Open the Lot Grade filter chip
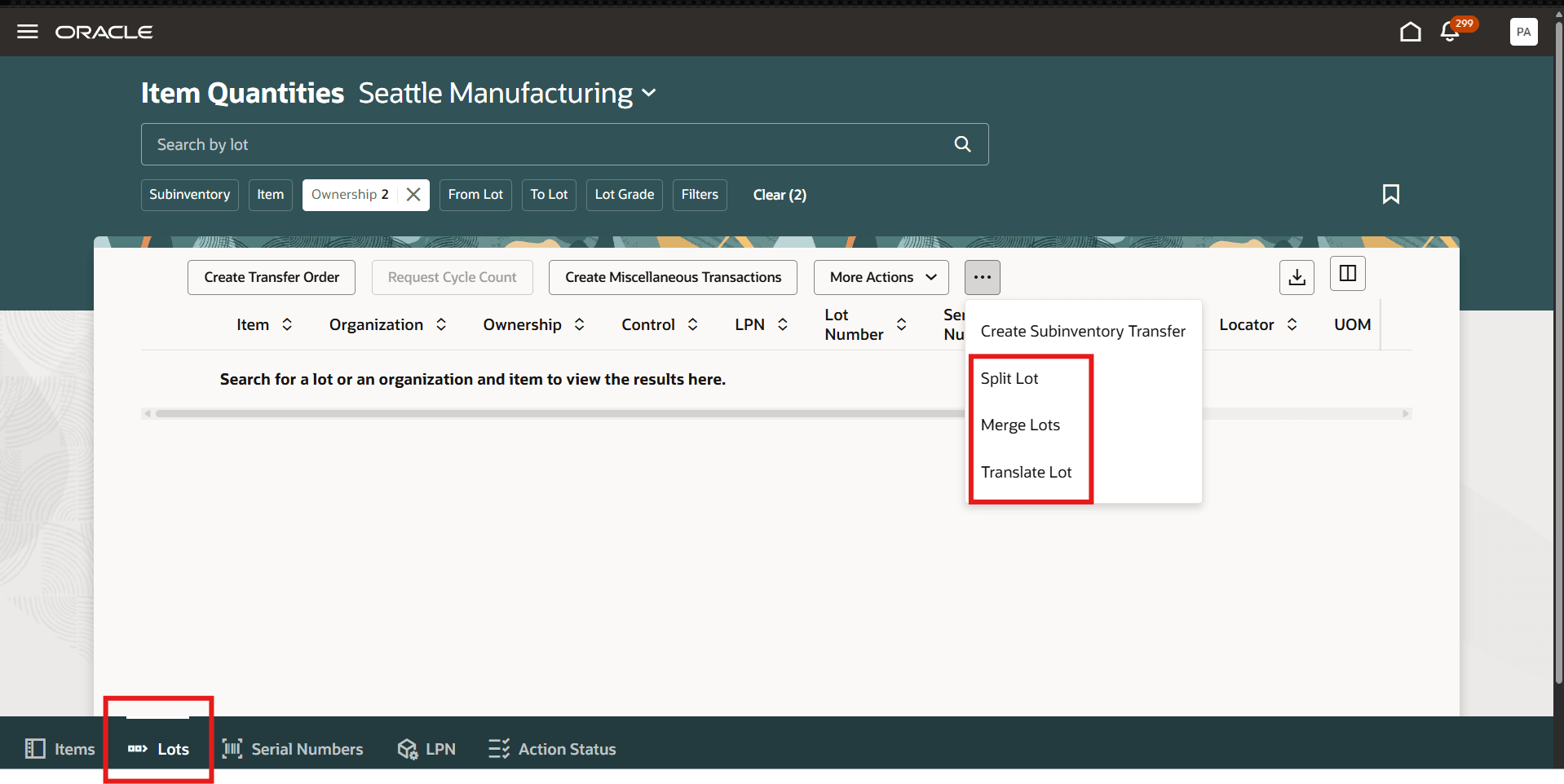 625,195
